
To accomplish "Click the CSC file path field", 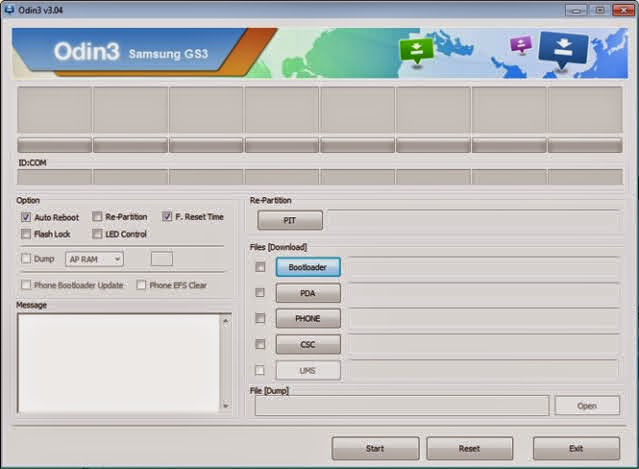I will tap(484, 345).
